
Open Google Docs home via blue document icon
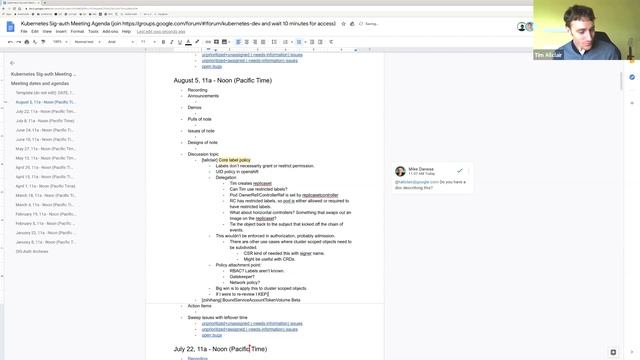(11, 27)
